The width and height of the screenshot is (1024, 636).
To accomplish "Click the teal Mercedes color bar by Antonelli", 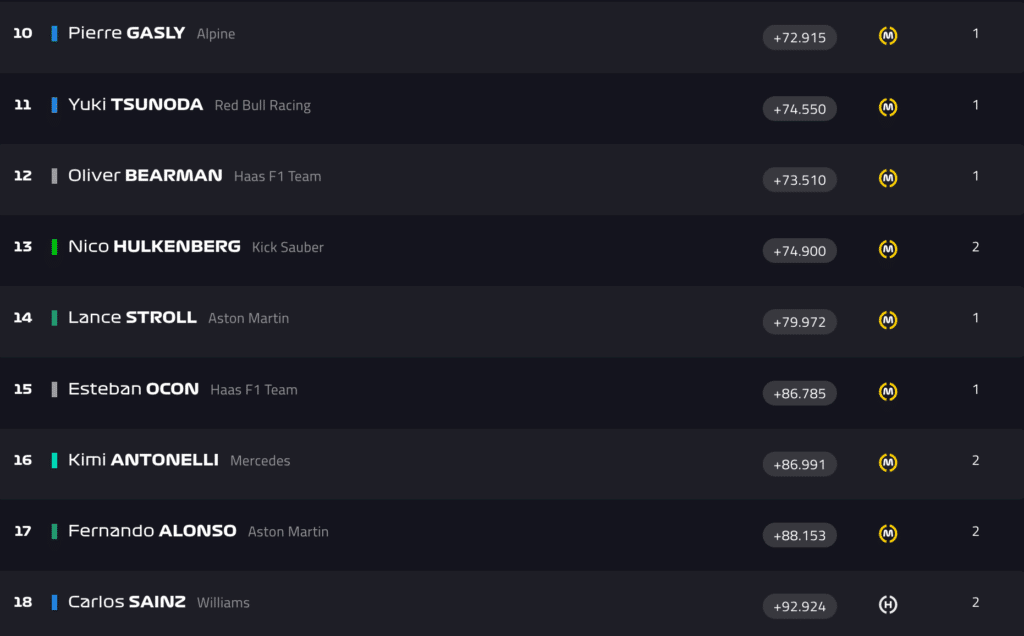I will pos(54,460).
